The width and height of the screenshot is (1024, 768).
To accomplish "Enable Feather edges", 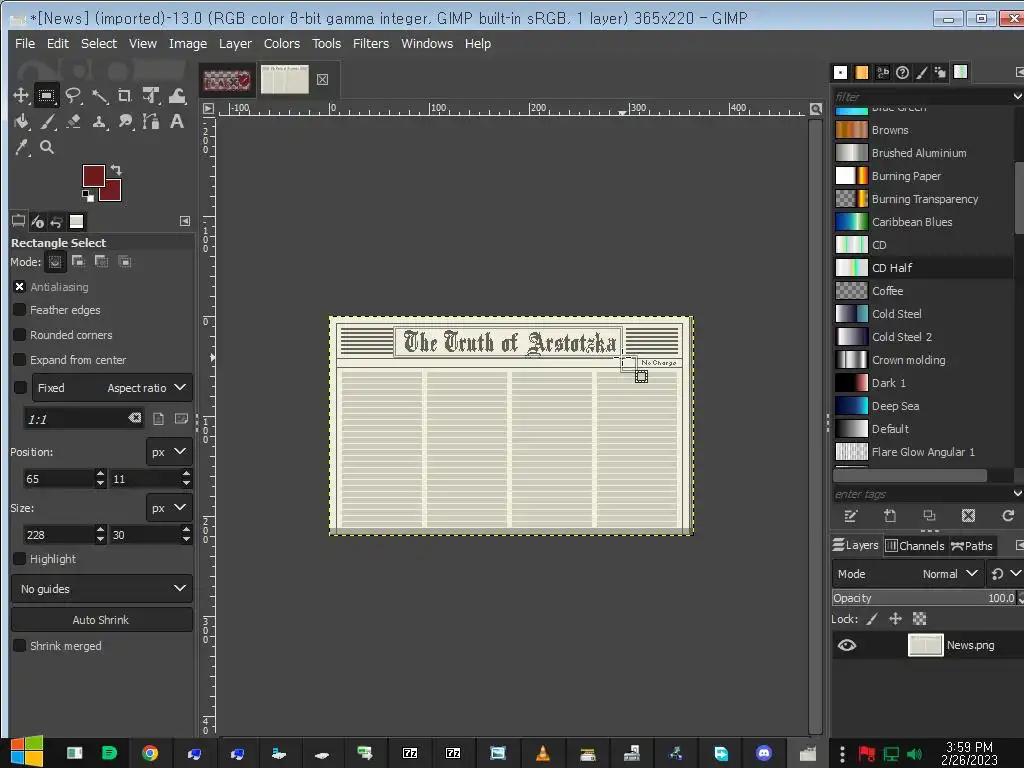I will tap(20, 310).
